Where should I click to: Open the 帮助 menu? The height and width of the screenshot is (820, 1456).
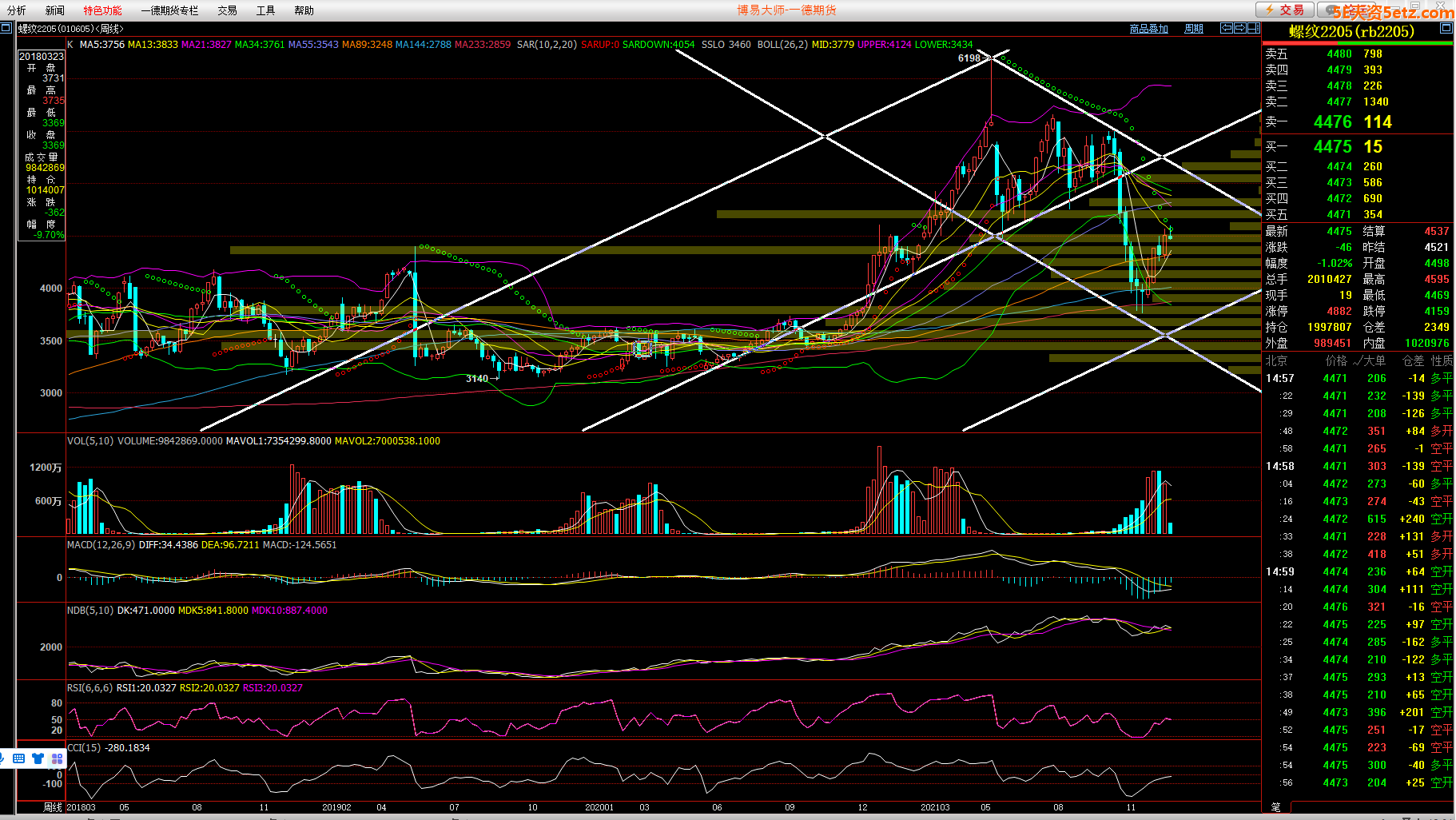click(x=304, y=10)
